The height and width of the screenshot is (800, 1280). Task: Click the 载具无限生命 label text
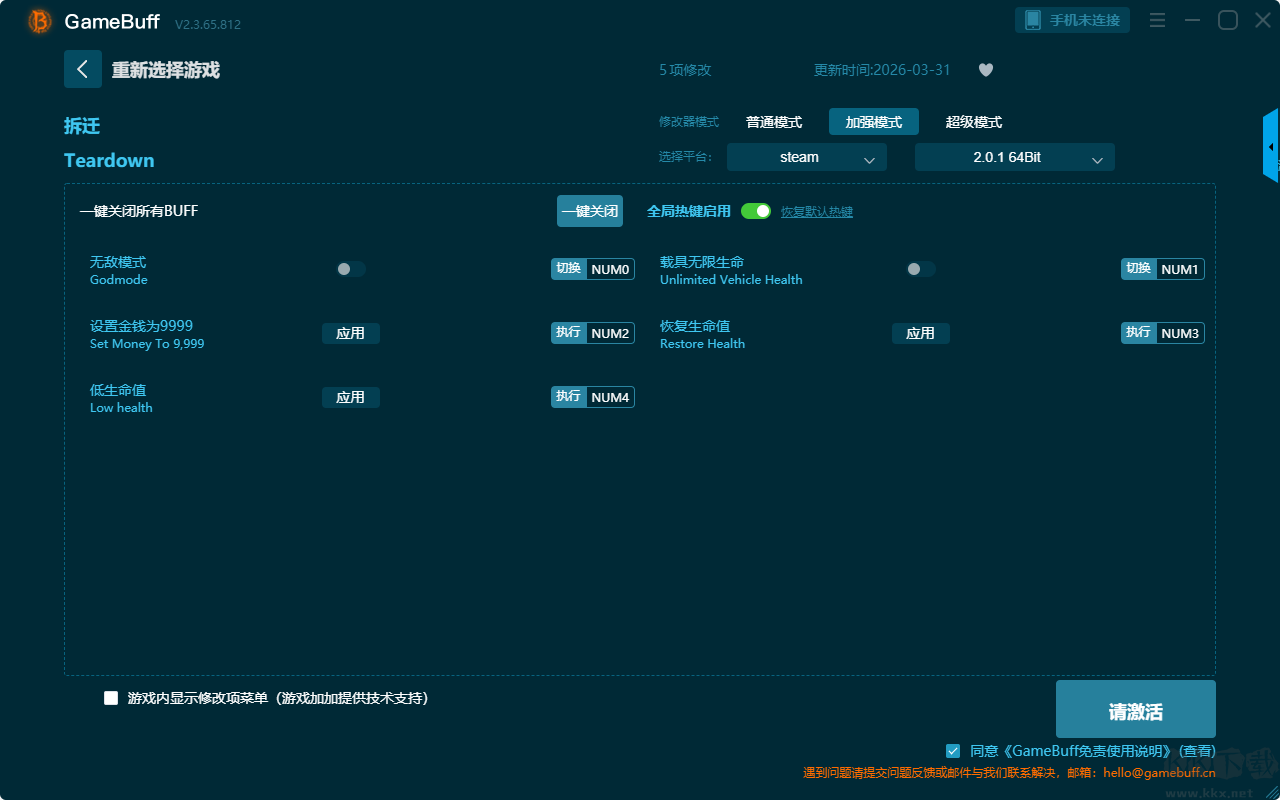702,262
